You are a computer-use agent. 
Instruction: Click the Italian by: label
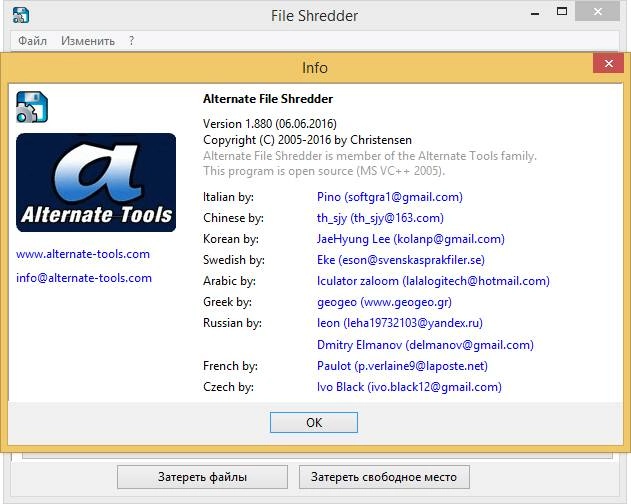(x=228, y=197)
